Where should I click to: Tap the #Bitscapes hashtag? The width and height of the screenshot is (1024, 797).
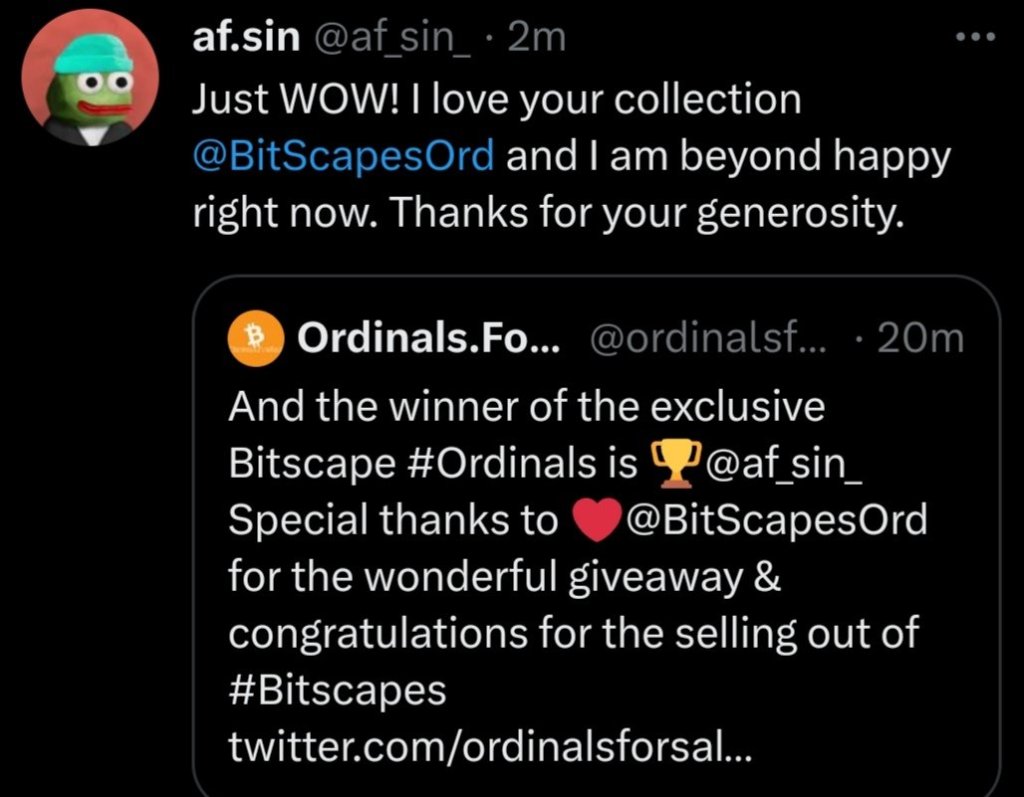tap(337, 691)
